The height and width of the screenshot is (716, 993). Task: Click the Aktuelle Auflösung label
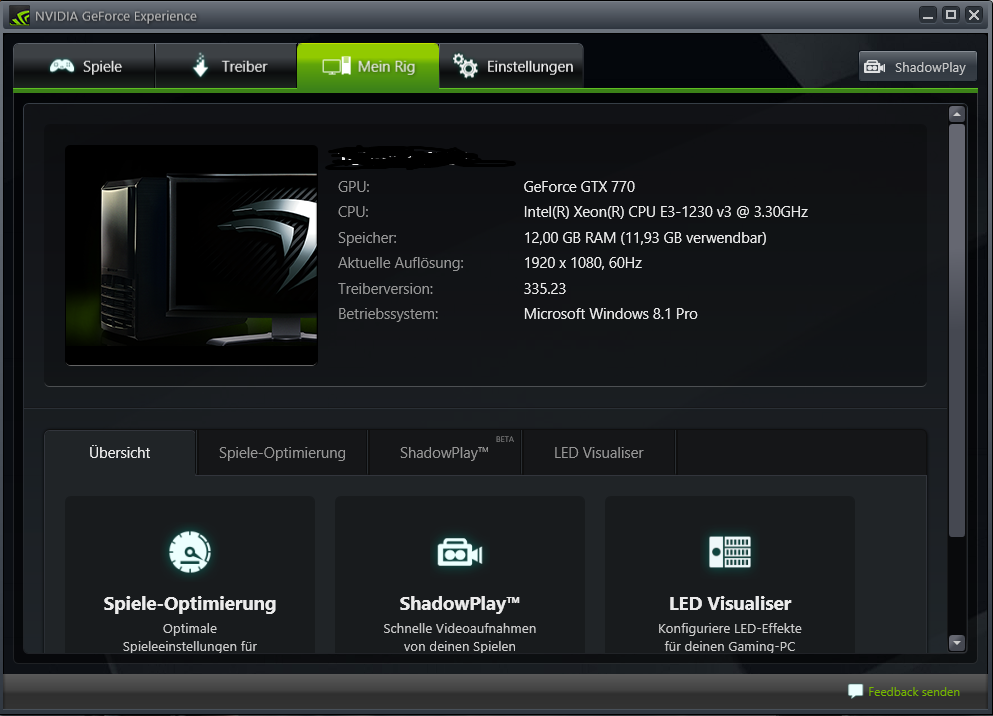click(401, 263)
